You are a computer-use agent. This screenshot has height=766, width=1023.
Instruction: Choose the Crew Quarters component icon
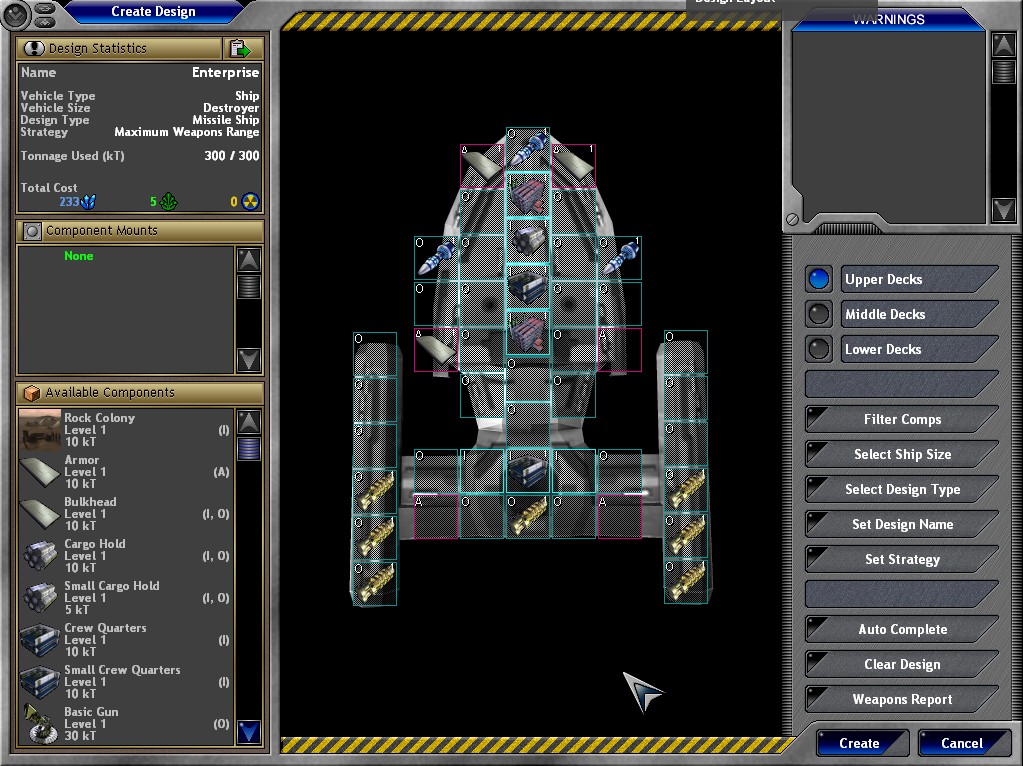40,640
